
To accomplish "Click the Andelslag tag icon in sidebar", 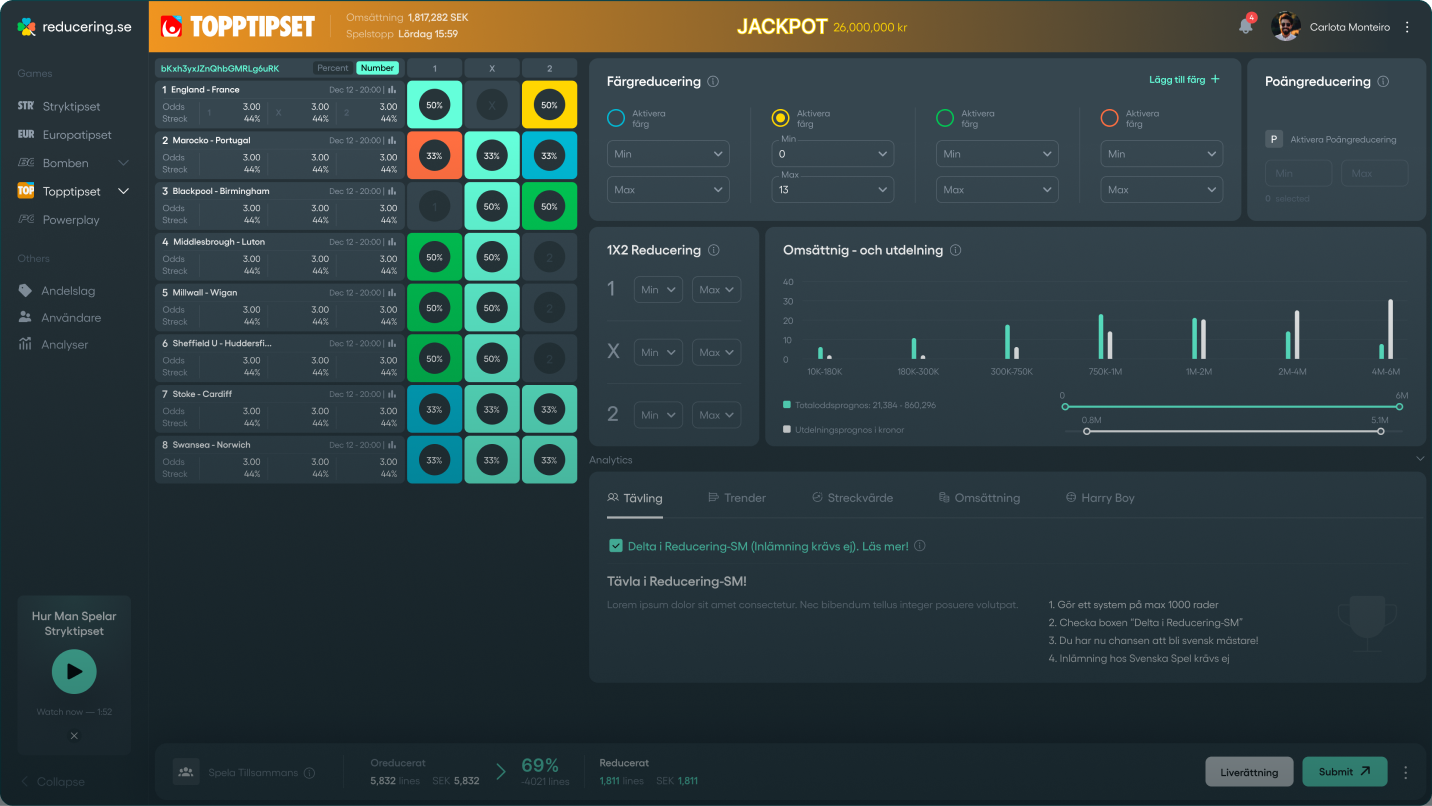I will click(x=25, y=291).
